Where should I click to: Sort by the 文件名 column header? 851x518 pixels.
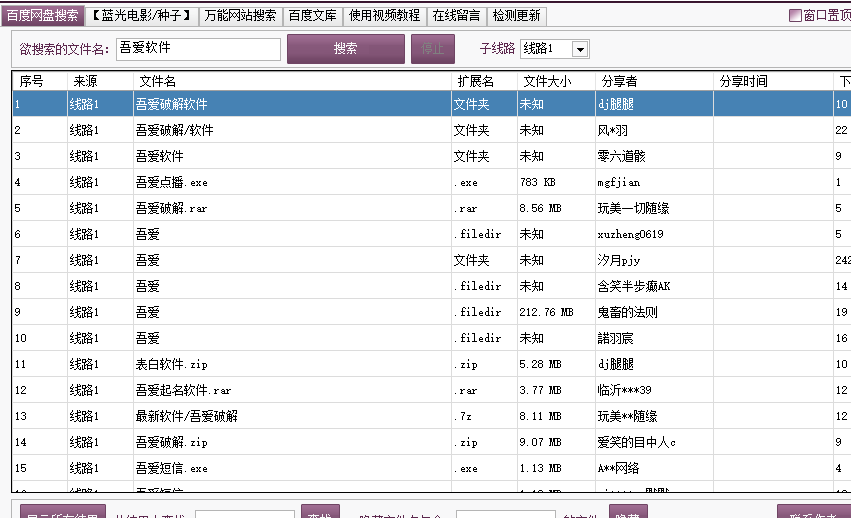tap(293, 81)
